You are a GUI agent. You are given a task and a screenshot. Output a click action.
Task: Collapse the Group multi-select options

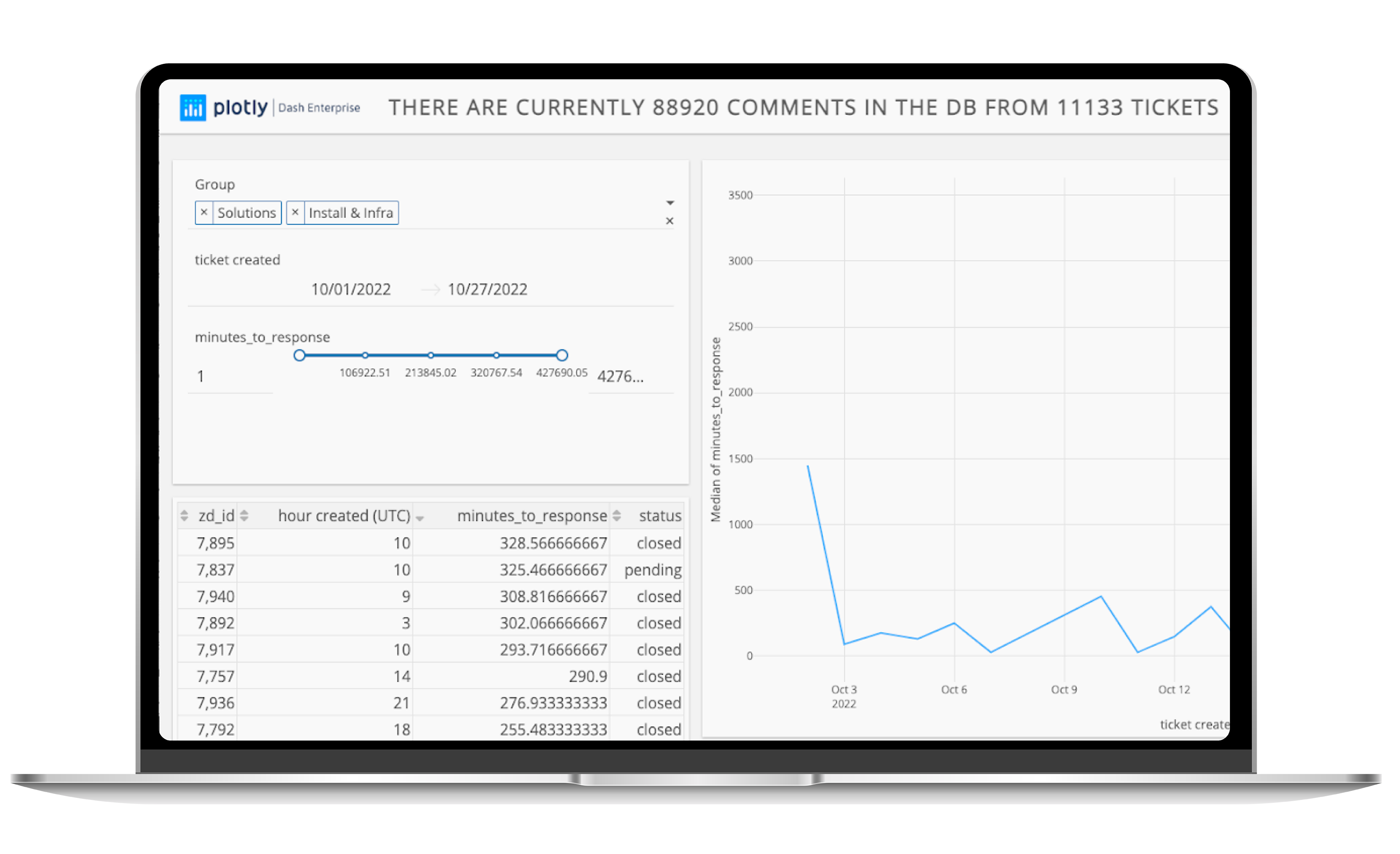pyautogui.click(x=670, y=202)
